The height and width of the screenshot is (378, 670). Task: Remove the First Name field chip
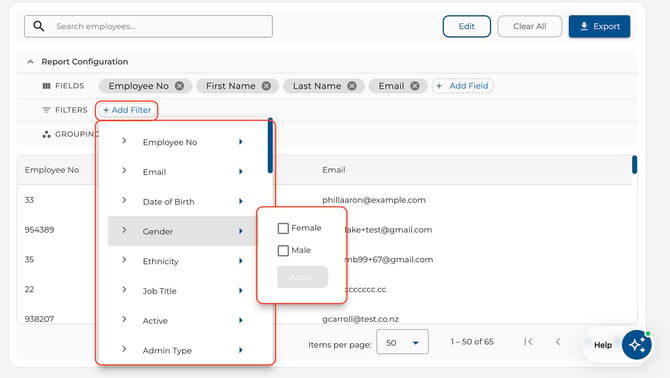pos(266,86)
